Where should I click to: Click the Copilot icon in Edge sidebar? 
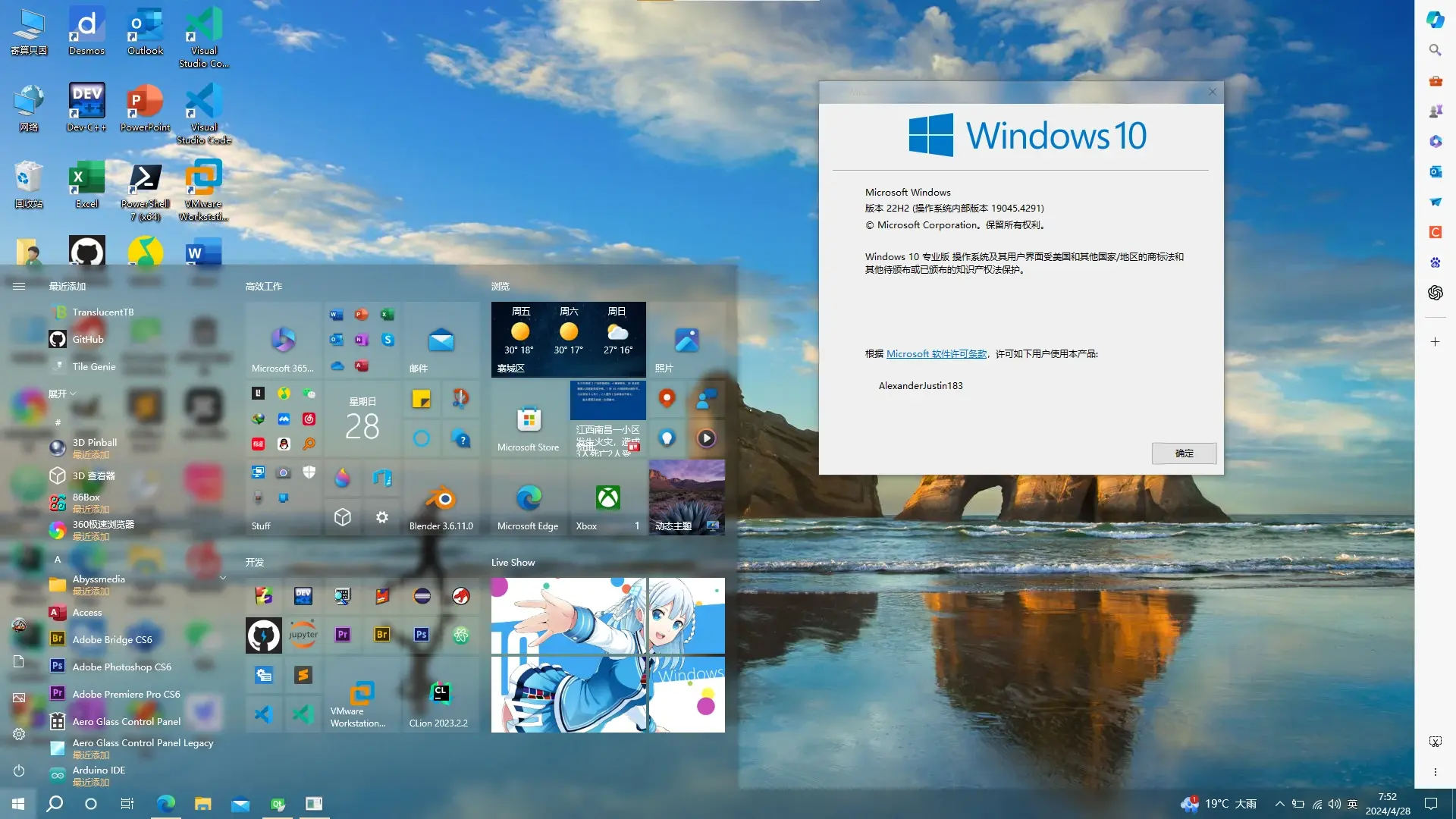tap(1435, 20)
